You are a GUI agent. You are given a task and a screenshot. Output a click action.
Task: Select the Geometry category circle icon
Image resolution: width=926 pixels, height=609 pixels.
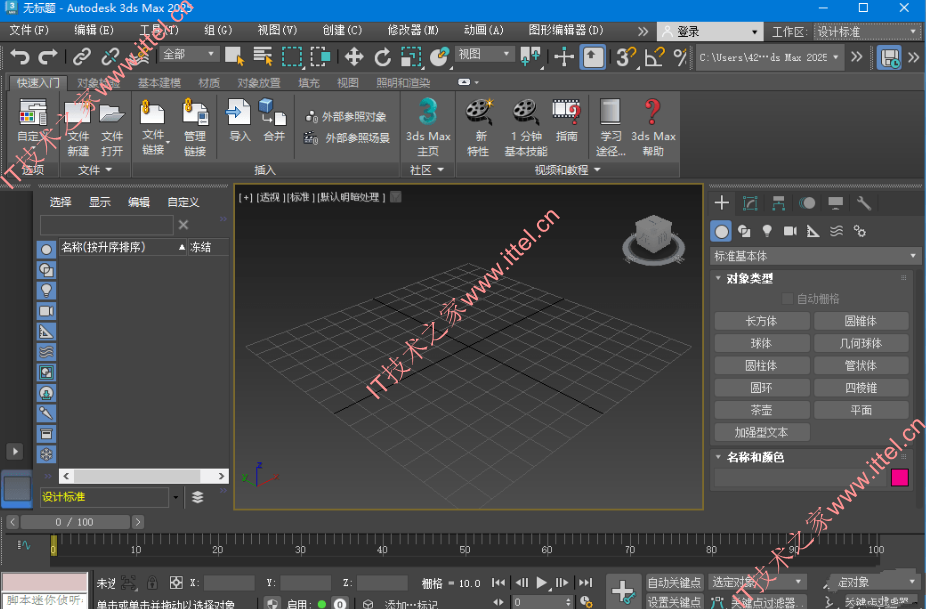click(x=721, y=231)
